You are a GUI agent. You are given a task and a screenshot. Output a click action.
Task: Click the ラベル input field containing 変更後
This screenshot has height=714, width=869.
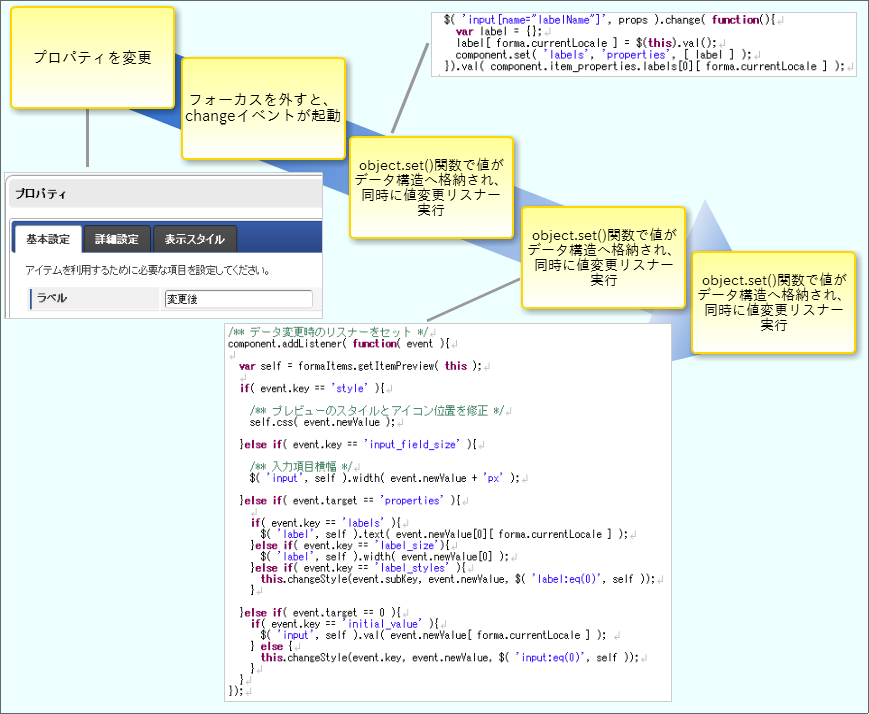(238, 299)
